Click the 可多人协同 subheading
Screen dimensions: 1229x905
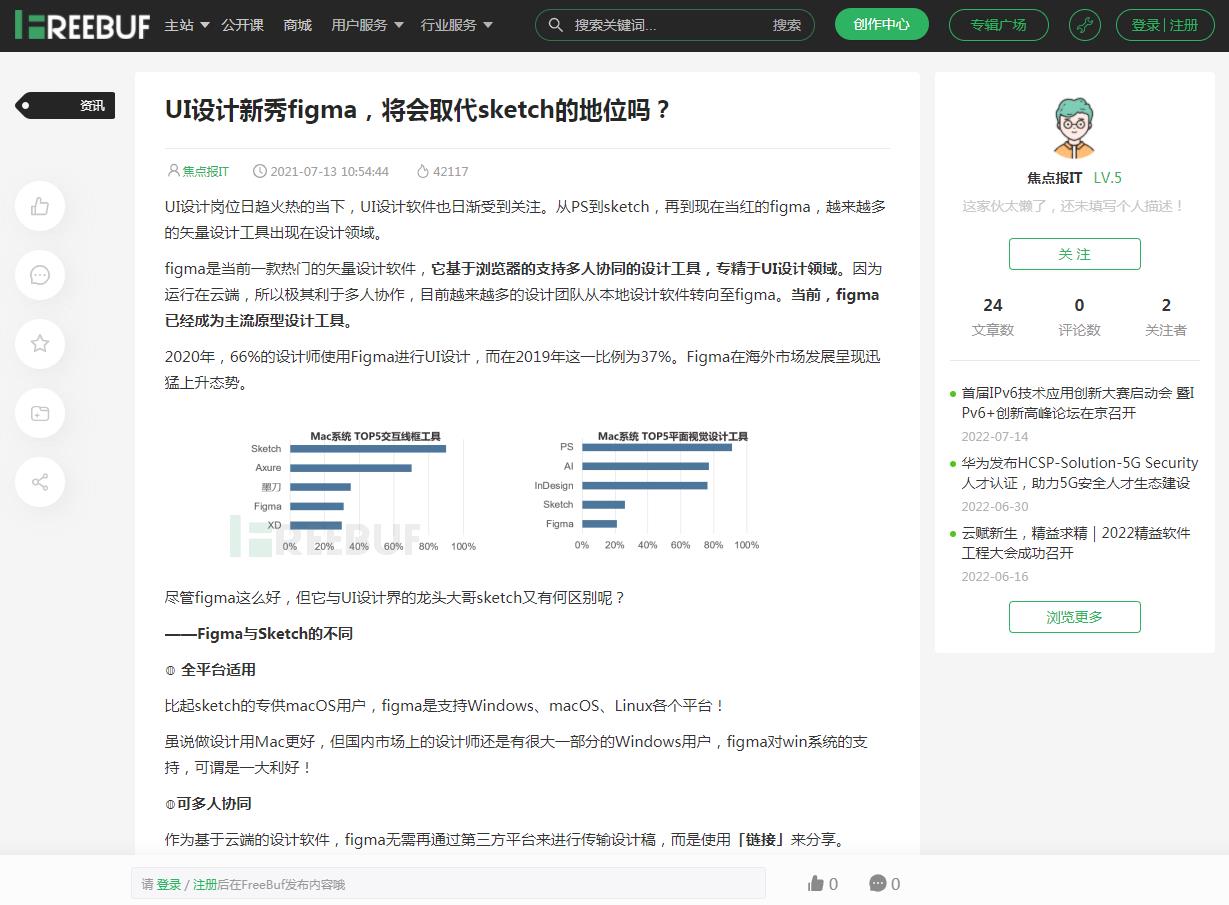tap(214, 804)
